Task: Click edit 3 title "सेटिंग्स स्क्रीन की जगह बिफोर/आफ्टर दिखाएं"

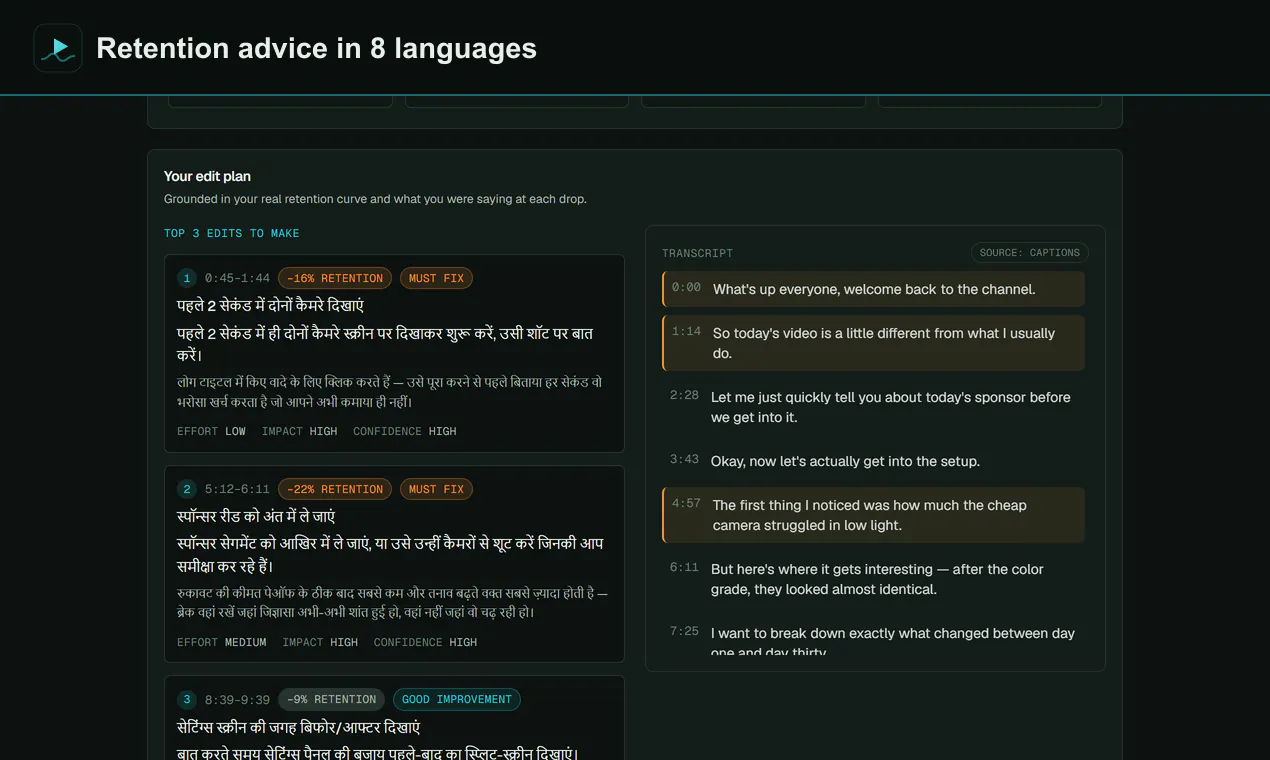Action: pos(299,727)
